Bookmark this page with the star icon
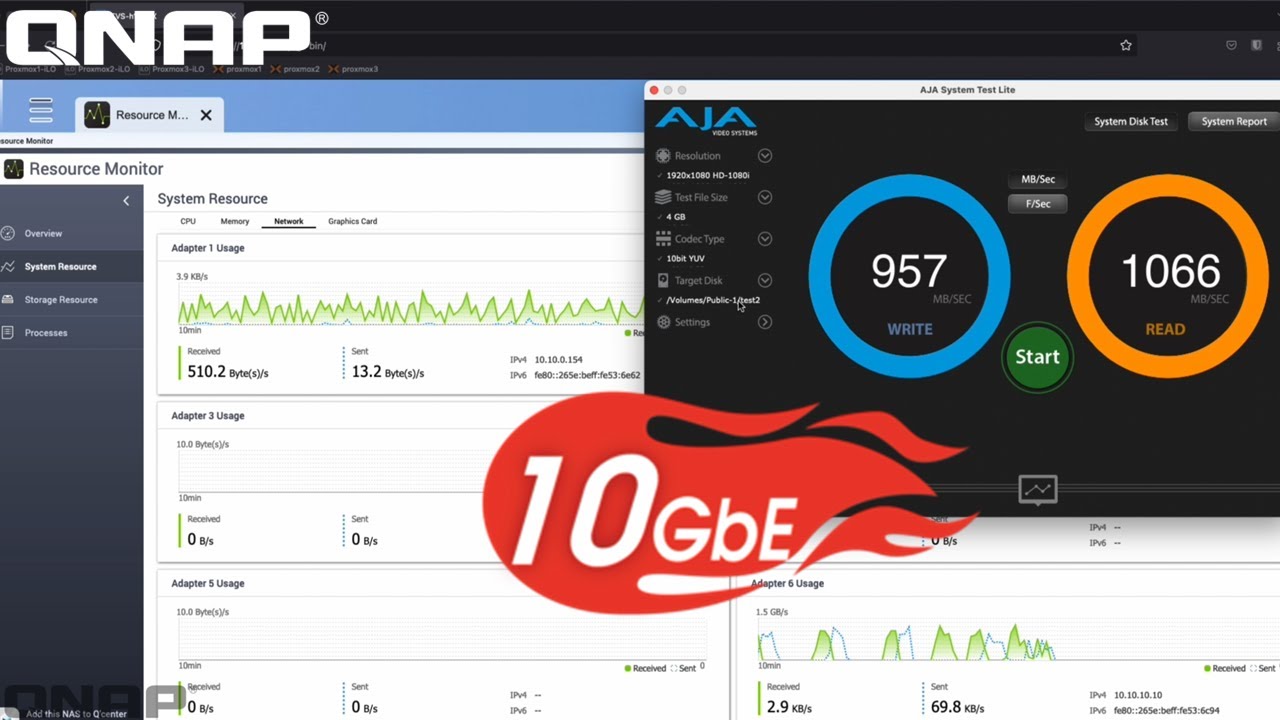 pos(1126,45)
